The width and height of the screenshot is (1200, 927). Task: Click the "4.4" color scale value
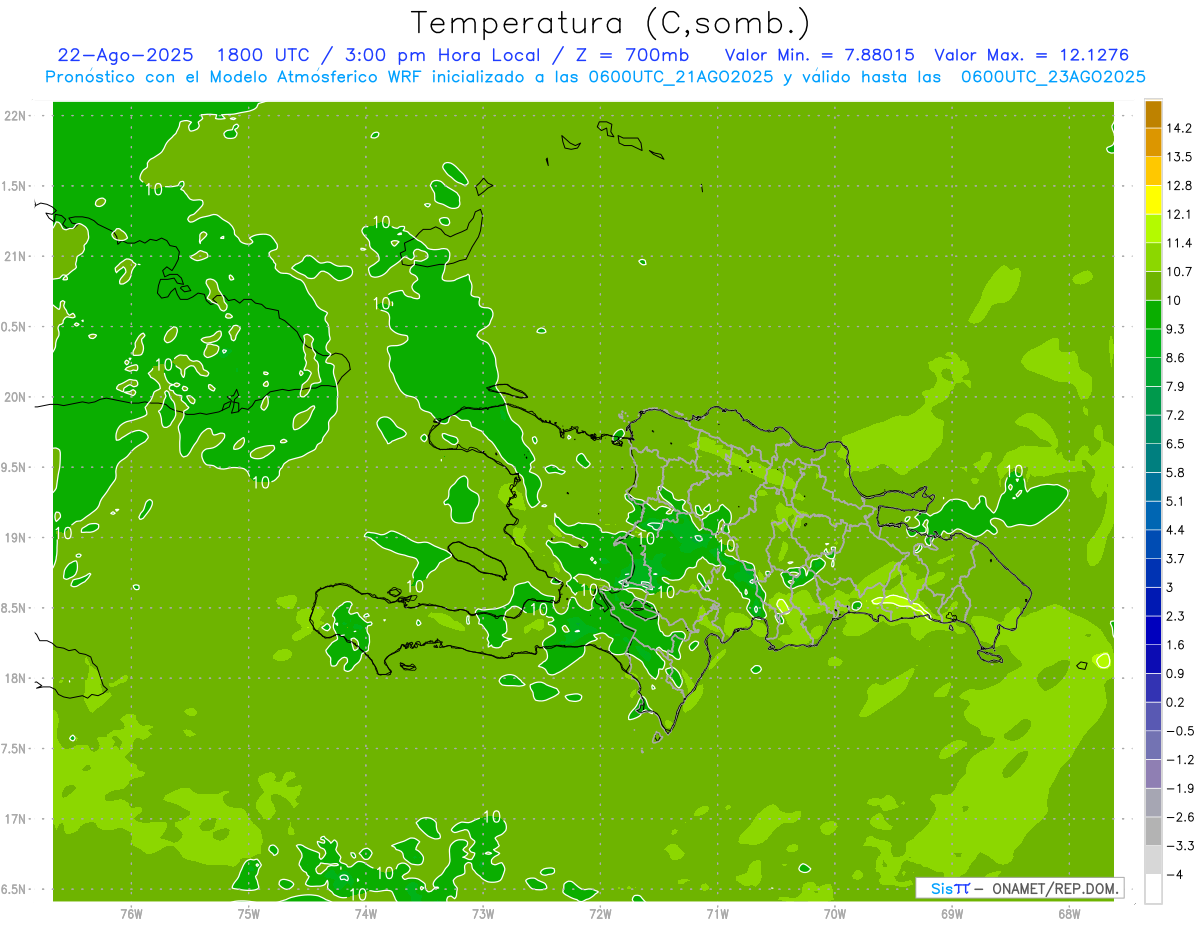tap(1176, 530)
